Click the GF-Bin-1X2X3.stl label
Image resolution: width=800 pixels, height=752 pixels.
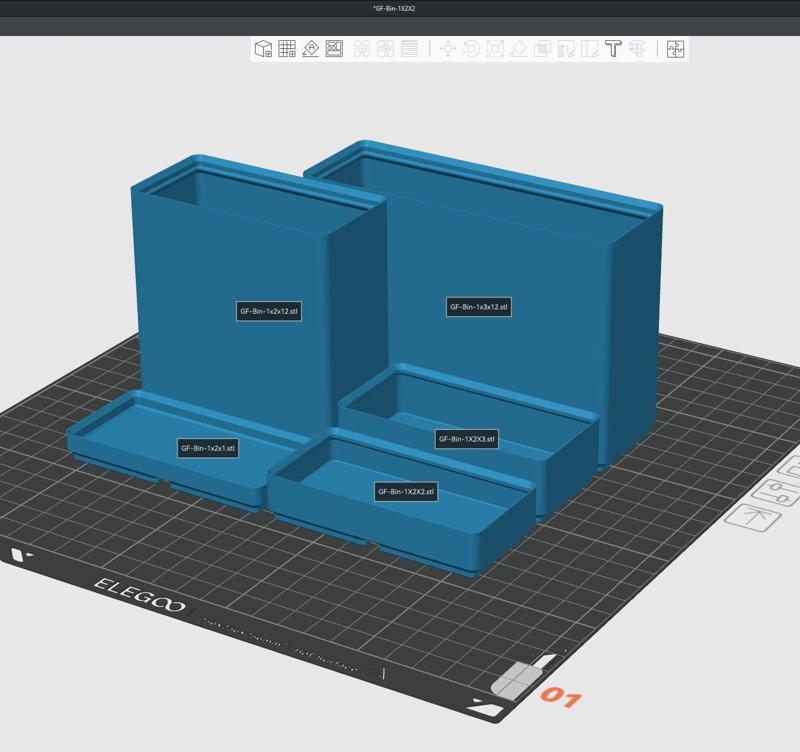pos(467,439)
